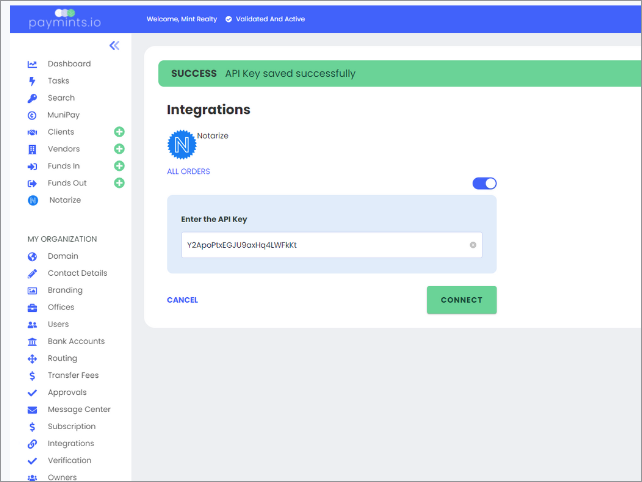Open the Owners menu item
The height and width of the screenshot is (482, 642).
click(62, 477)
